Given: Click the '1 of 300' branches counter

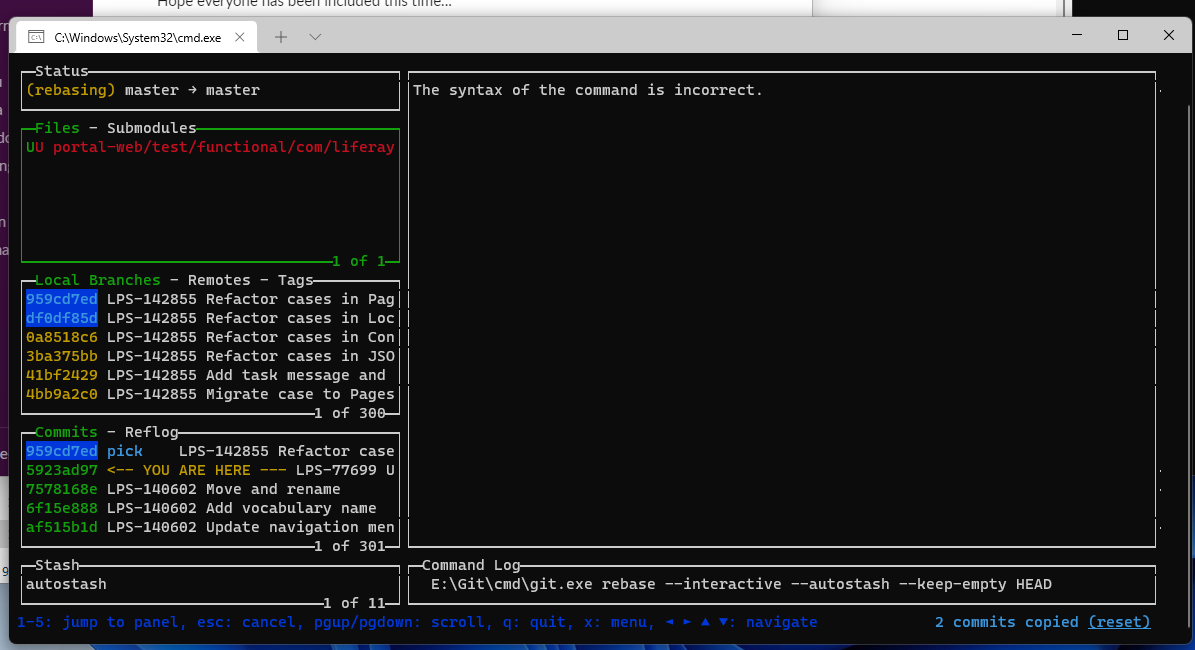Looking at the screenshot, I should click(x=350, y=413).
